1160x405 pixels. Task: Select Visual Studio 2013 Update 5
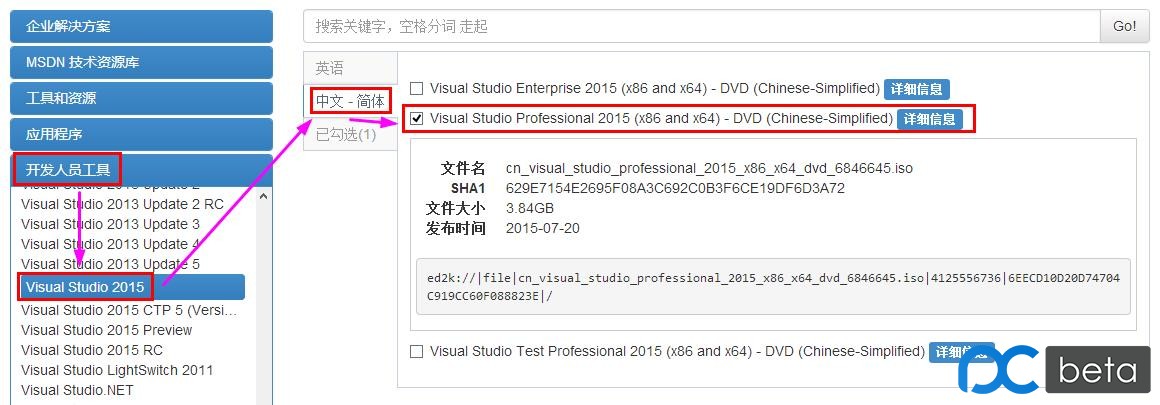tap(111, 264)
